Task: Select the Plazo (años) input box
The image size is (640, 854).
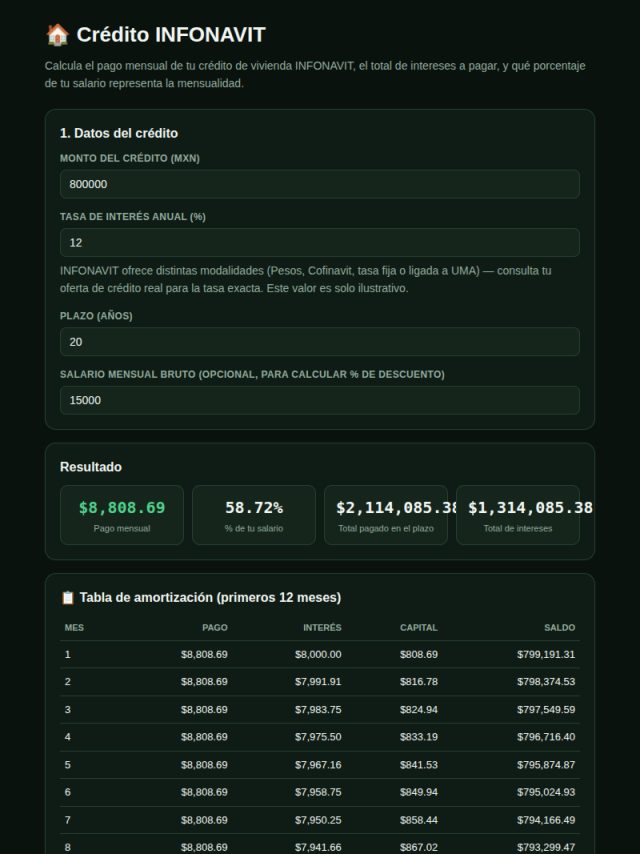Action: (x=320, y=341)
